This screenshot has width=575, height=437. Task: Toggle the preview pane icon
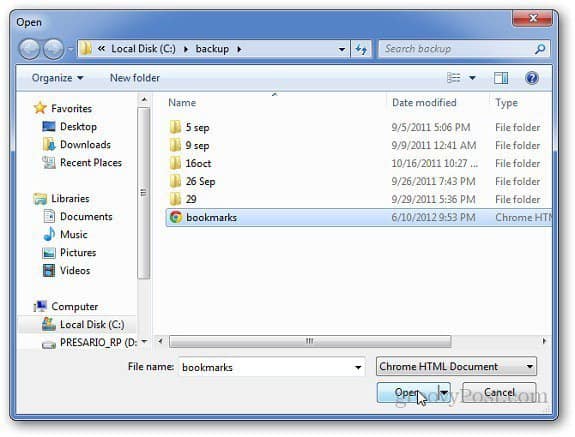(501, 78)
